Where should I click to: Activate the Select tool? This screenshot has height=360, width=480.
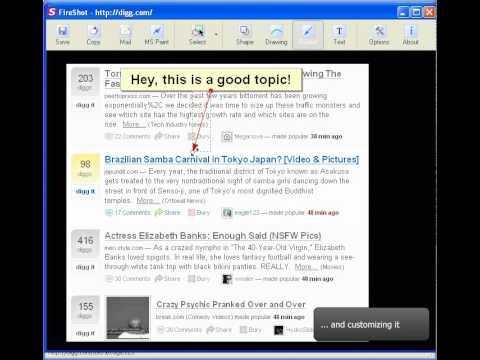tap(197, 35)
